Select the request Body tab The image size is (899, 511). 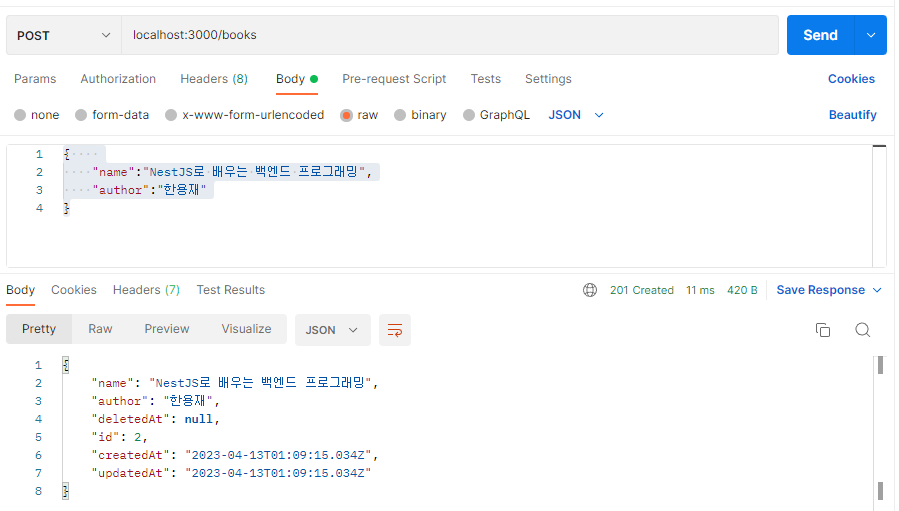[296, 79]
